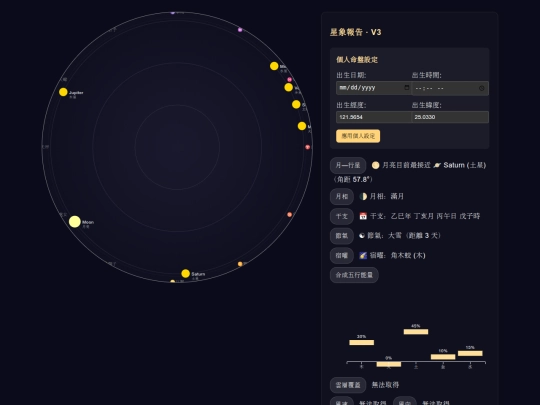Screen dimensions: 540x405
Task: Click the 月相 tag button
Action: click(x=342, y=196)
